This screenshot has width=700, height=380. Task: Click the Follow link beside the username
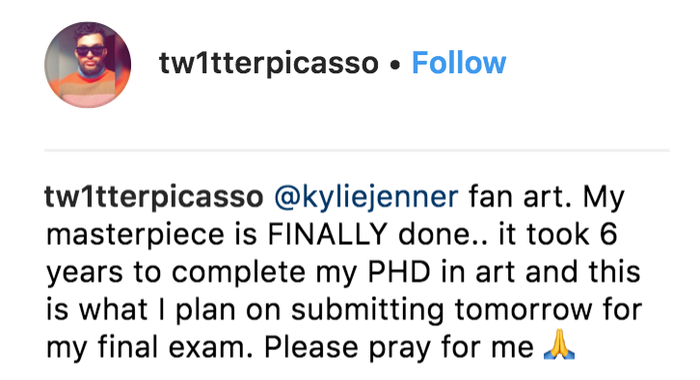click(x=458, y=63)
